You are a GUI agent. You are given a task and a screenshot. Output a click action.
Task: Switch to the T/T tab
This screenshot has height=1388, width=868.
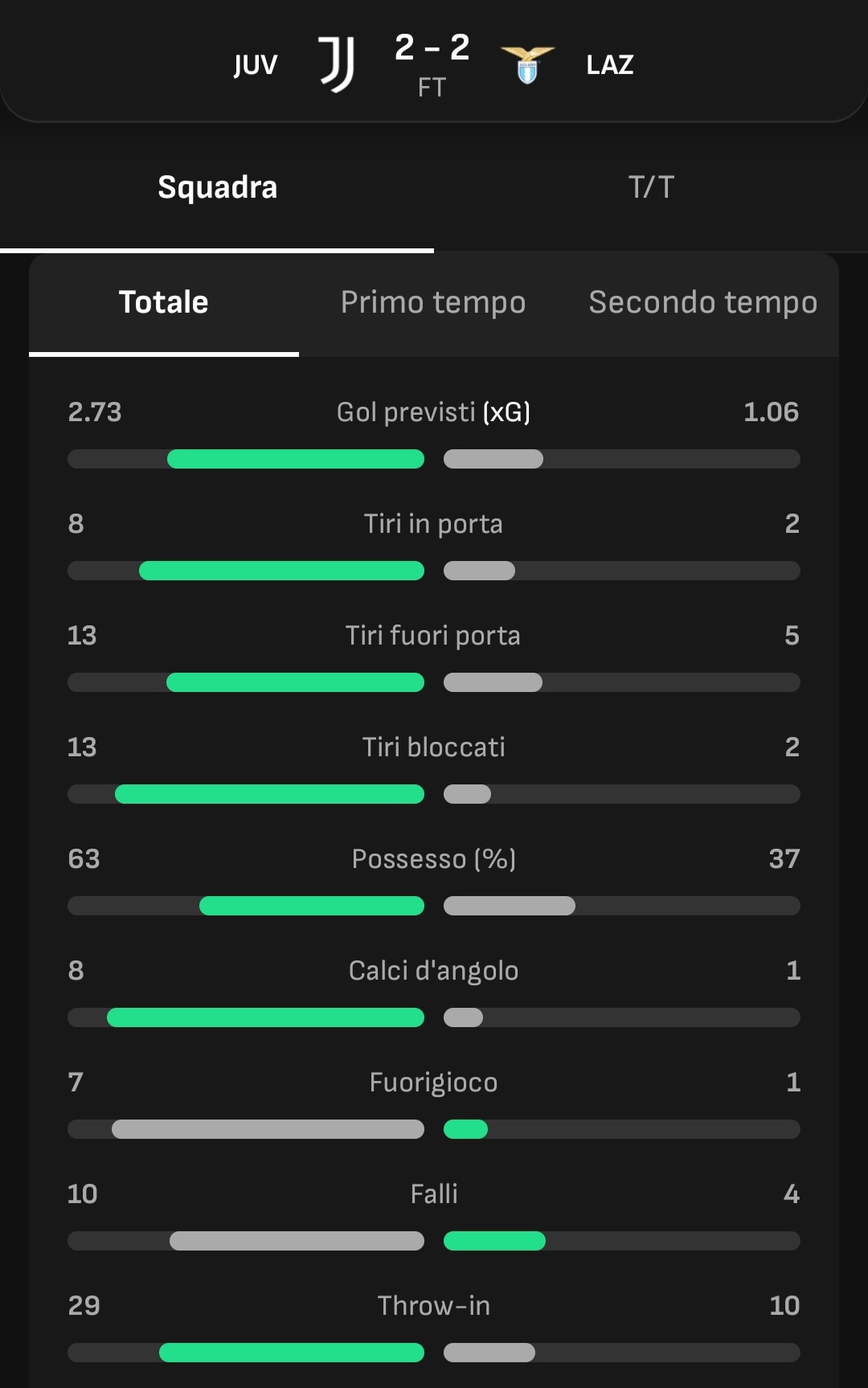click(651, 187)
